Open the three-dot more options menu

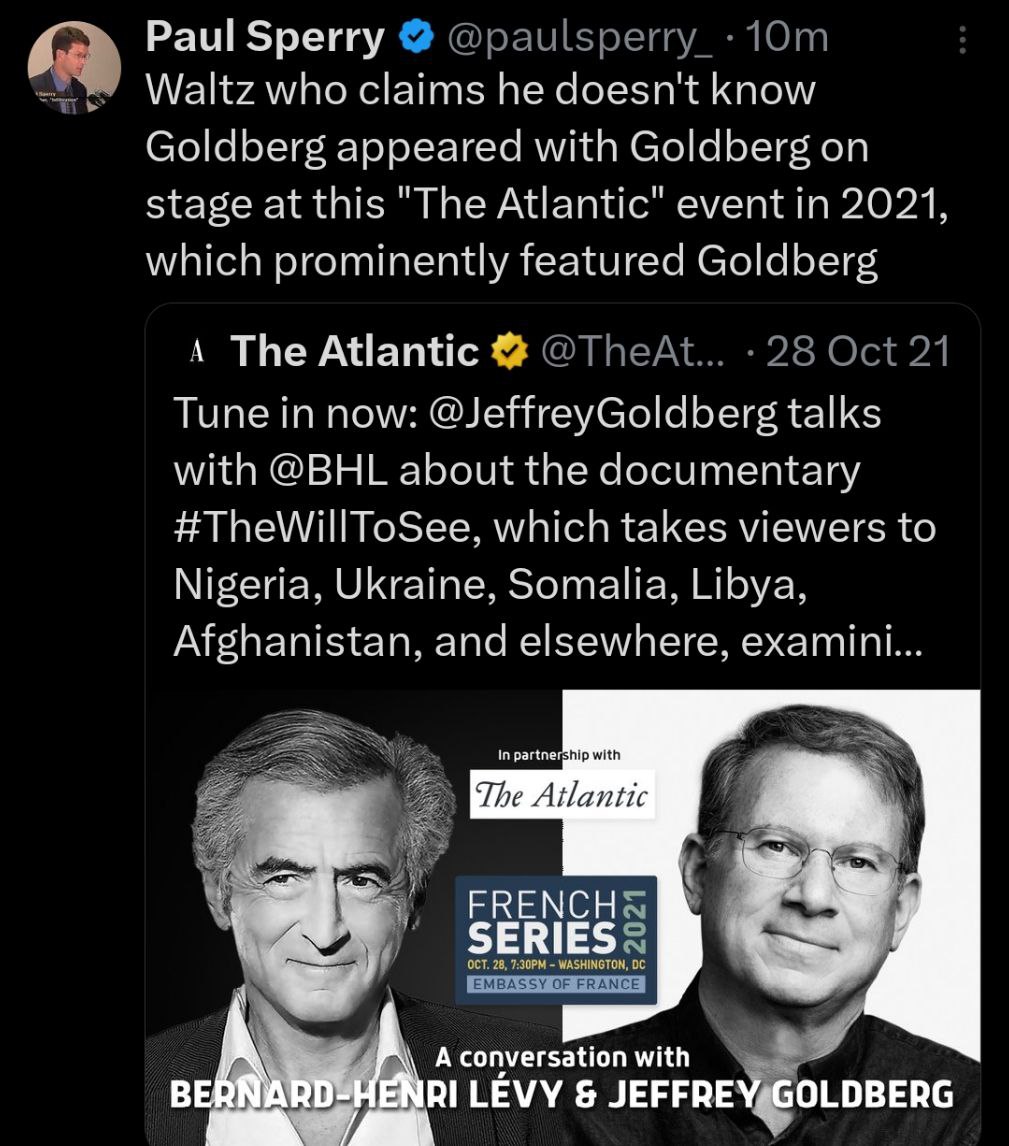pyautogui.click(x=962, y=39)
